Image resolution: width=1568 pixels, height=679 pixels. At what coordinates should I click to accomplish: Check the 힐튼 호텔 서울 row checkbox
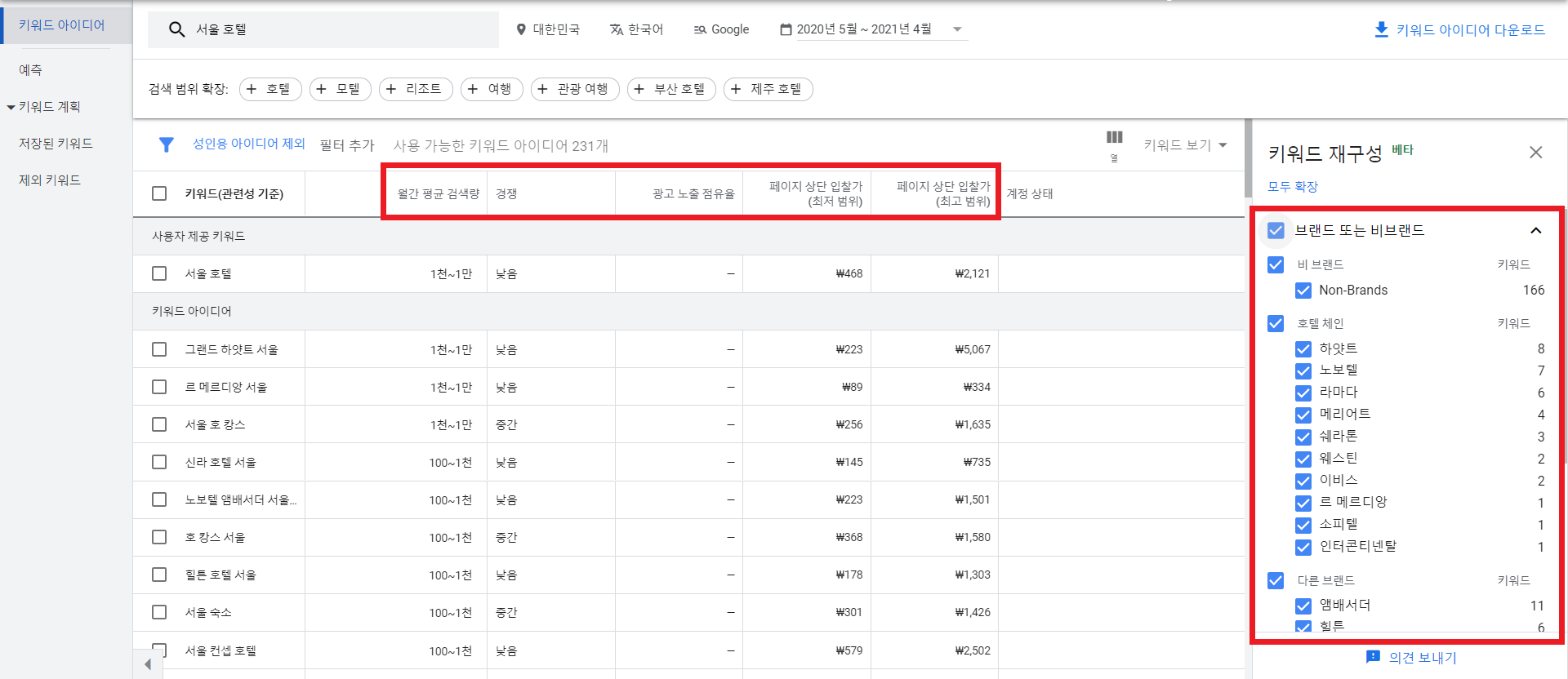pyautogui.click(x=159, y=575)
